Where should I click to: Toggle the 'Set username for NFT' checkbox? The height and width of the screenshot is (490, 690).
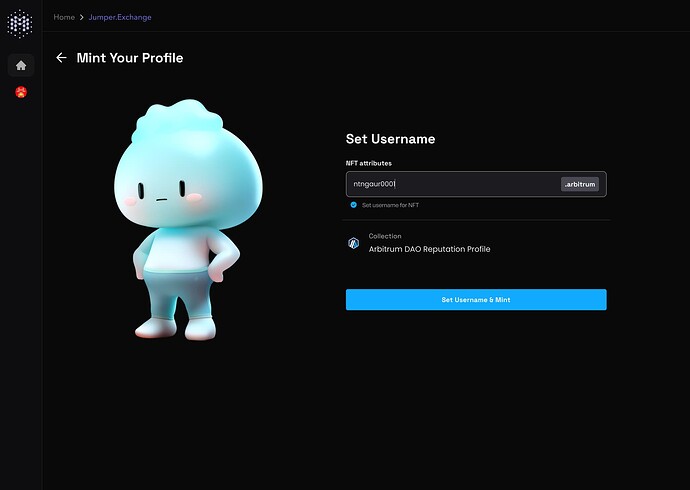353,205
